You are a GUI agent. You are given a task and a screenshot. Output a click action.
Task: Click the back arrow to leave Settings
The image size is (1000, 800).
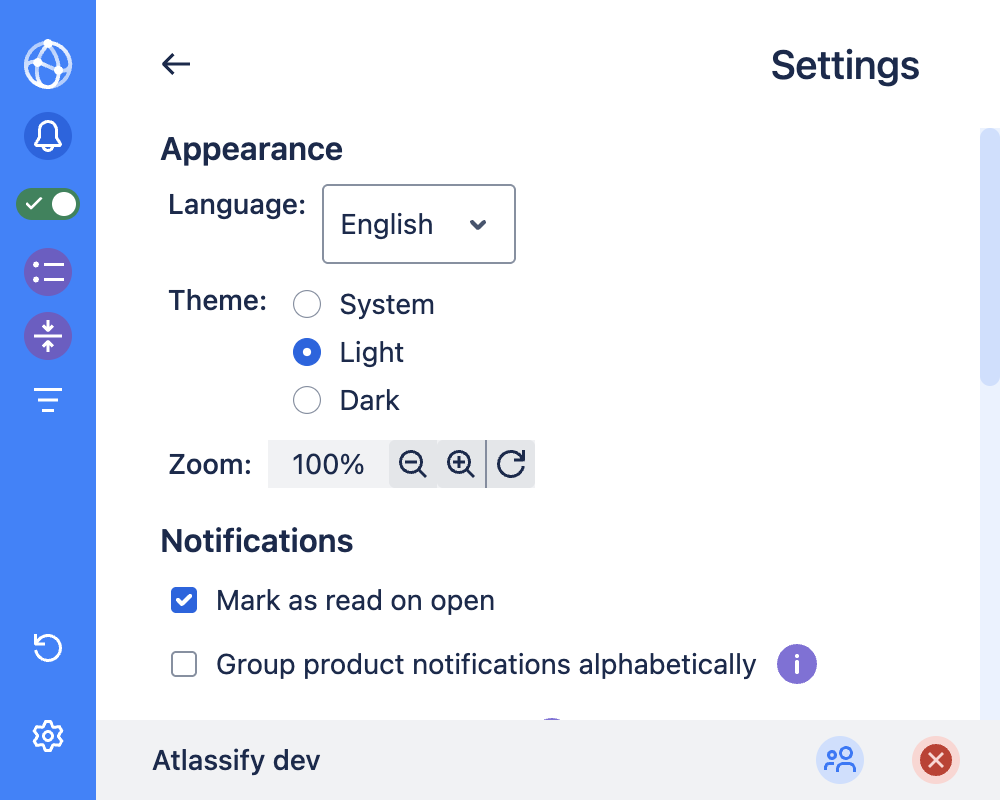tap(176, 64)
